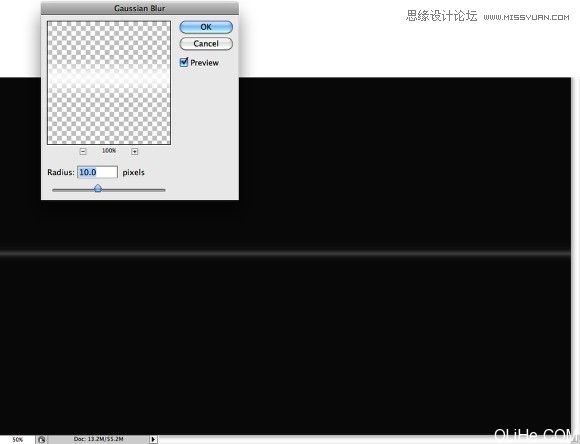The width and height of the screenshot is (580, 444).
Task: Focus the Radius input field
Action: 98,172
